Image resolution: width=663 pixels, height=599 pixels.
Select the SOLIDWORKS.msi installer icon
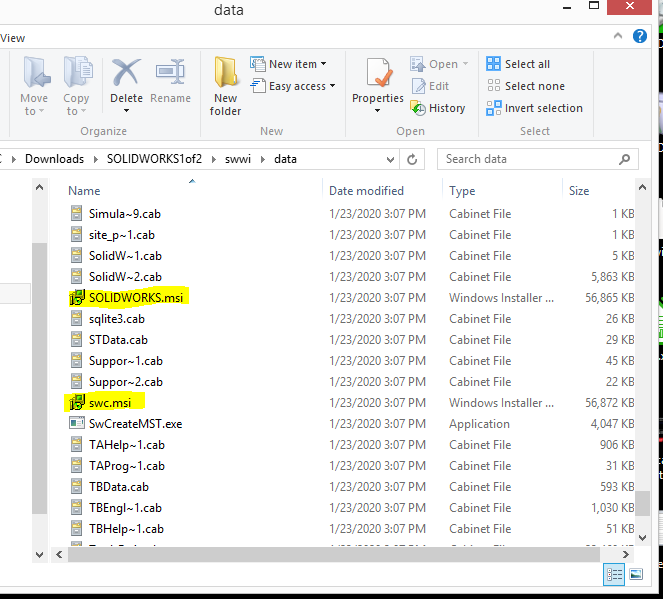(x=77, y=298)
